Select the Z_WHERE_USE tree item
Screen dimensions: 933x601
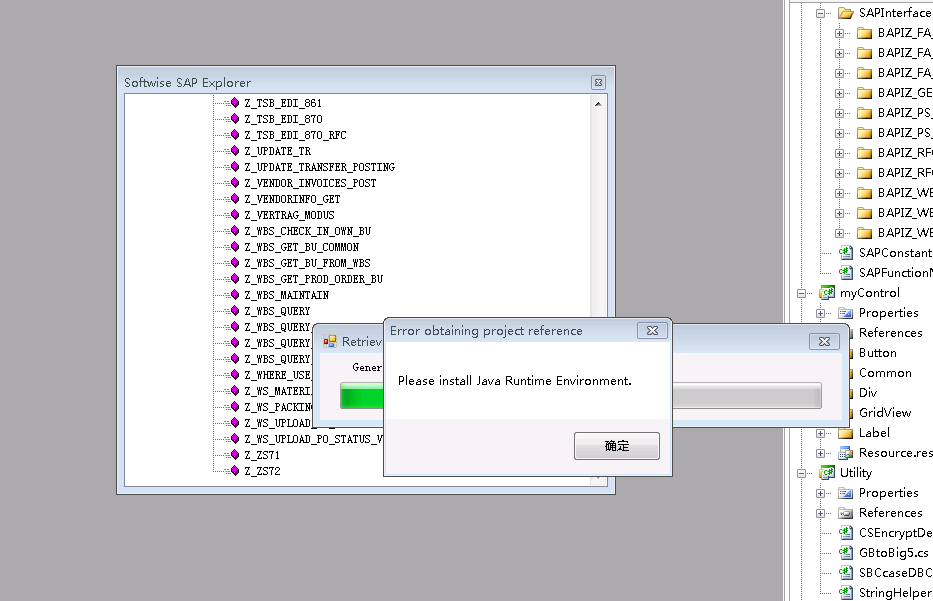click(277, 375)
